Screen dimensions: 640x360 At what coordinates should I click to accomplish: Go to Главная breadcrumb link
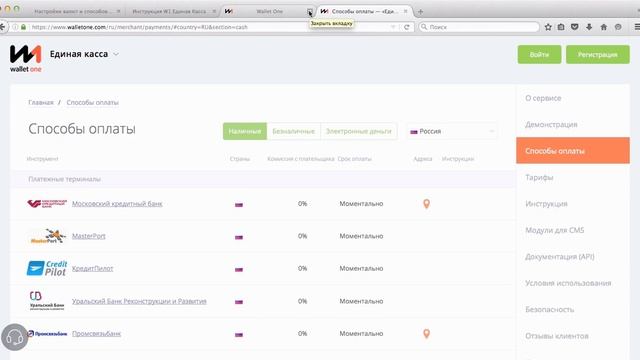[41, 102]
